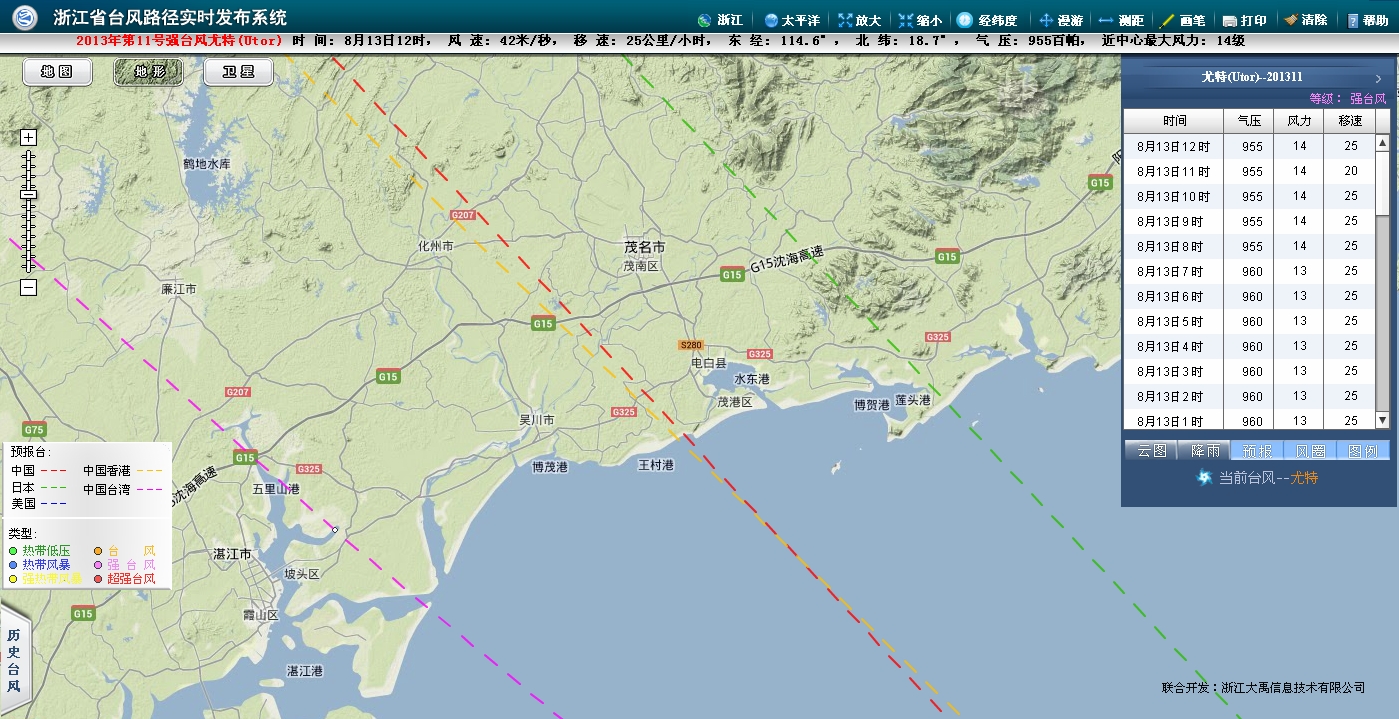Open the 降雨 rainfall tab

coord(1204,451)
